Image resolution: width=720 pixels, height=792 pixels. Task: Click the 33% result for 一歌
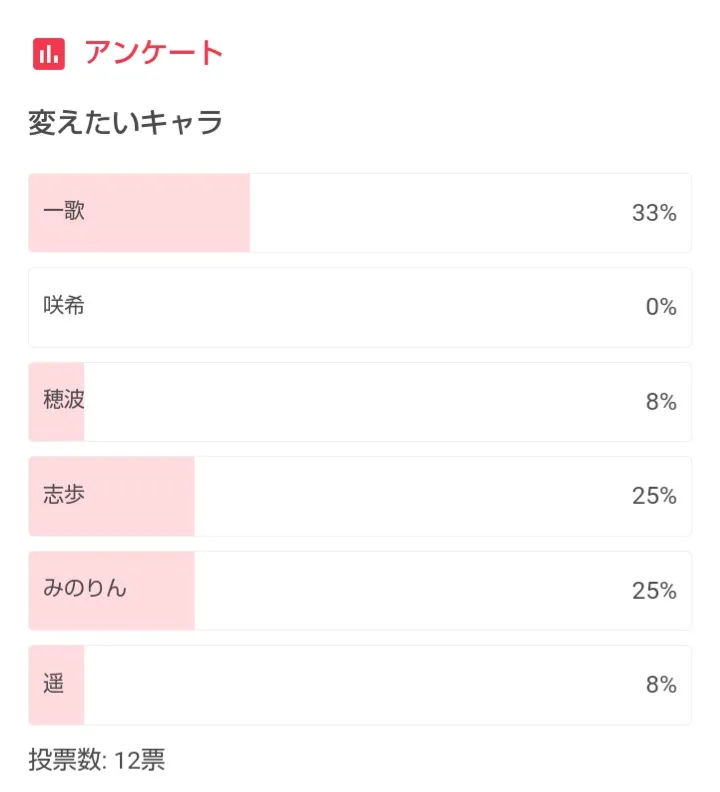tap(654, 213)
